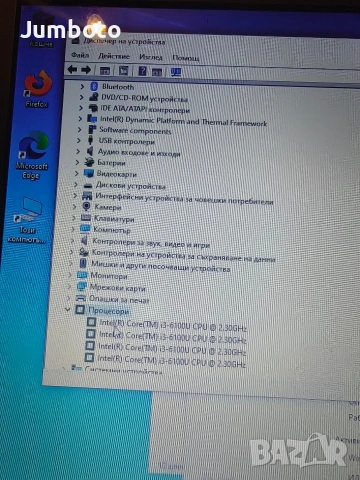Open the Помощ menu
360x480 pixels.
point(186,58)
